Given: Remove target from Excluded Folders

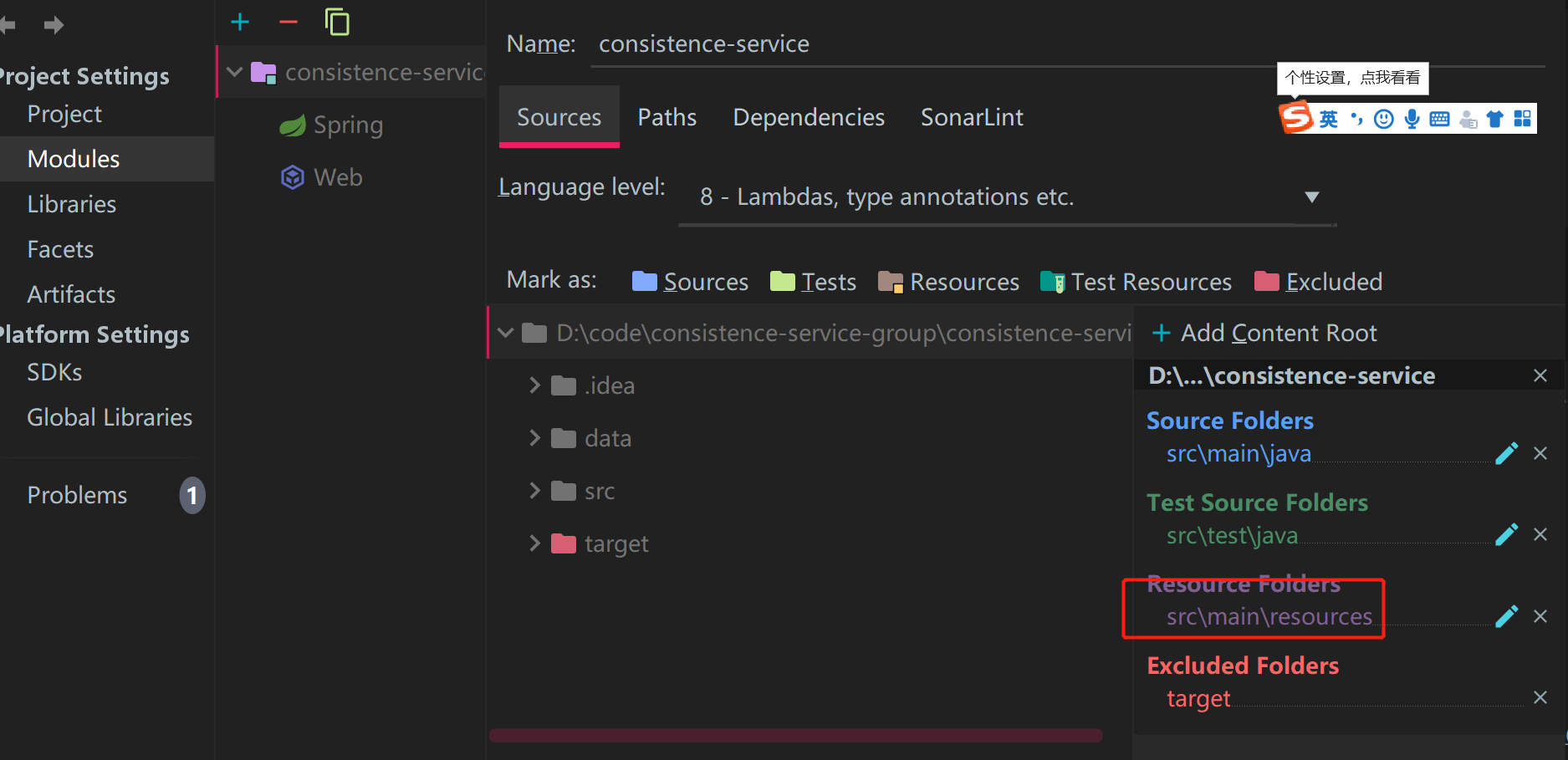Looking at the screenshot, I should (1541, 697).
